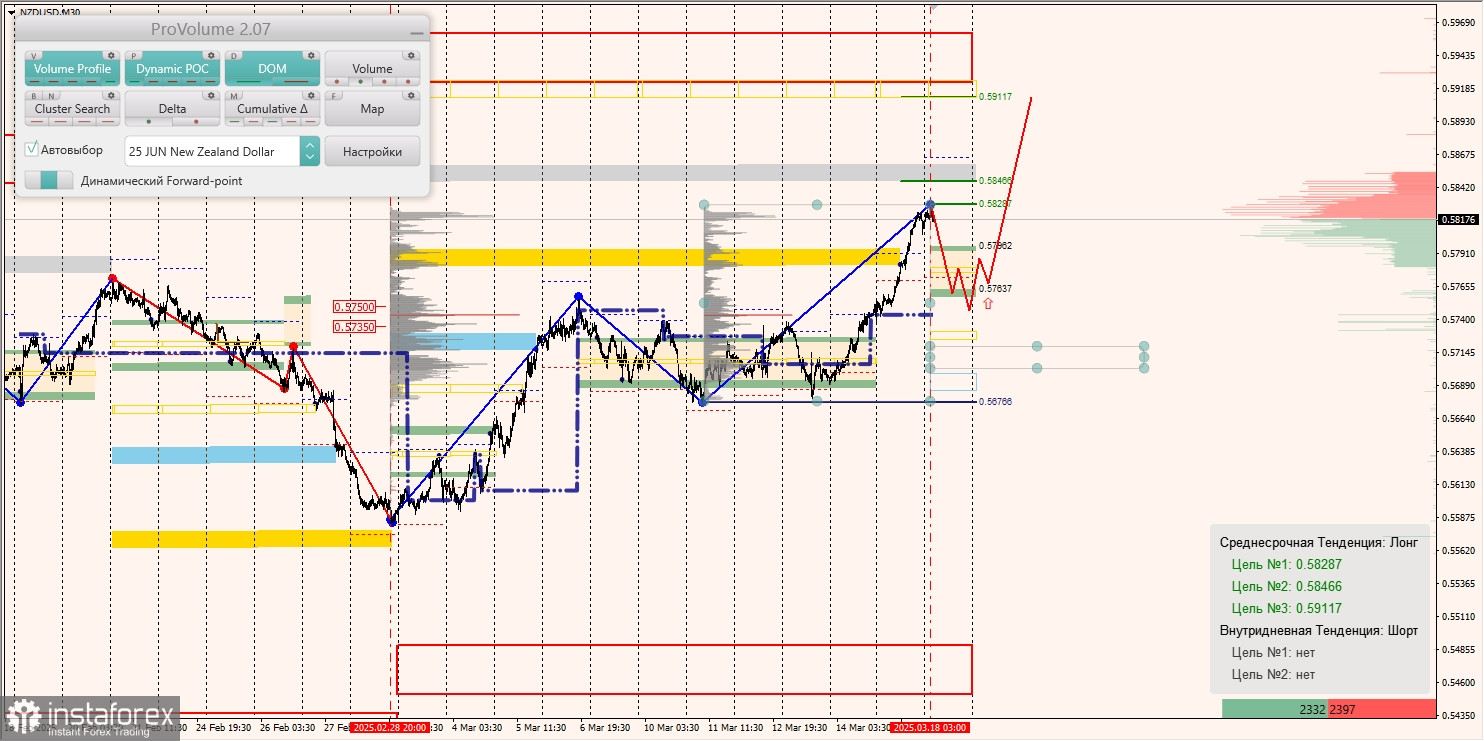The image size is (1484, 741).
Task: Open Cluster Search gear settings
Action: [x=111, y=96]
